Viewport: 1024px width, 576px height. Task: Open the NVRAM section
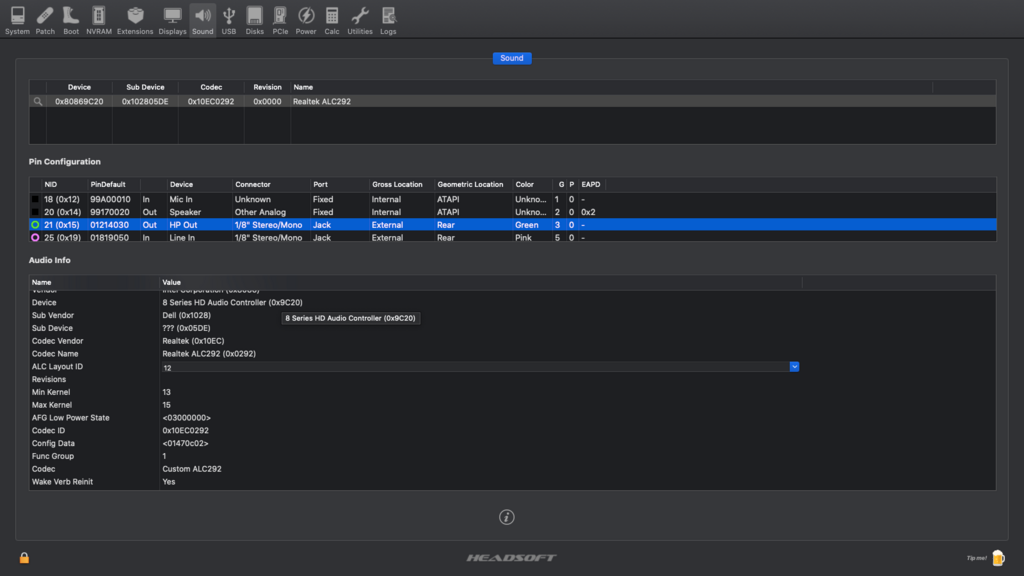99,19
